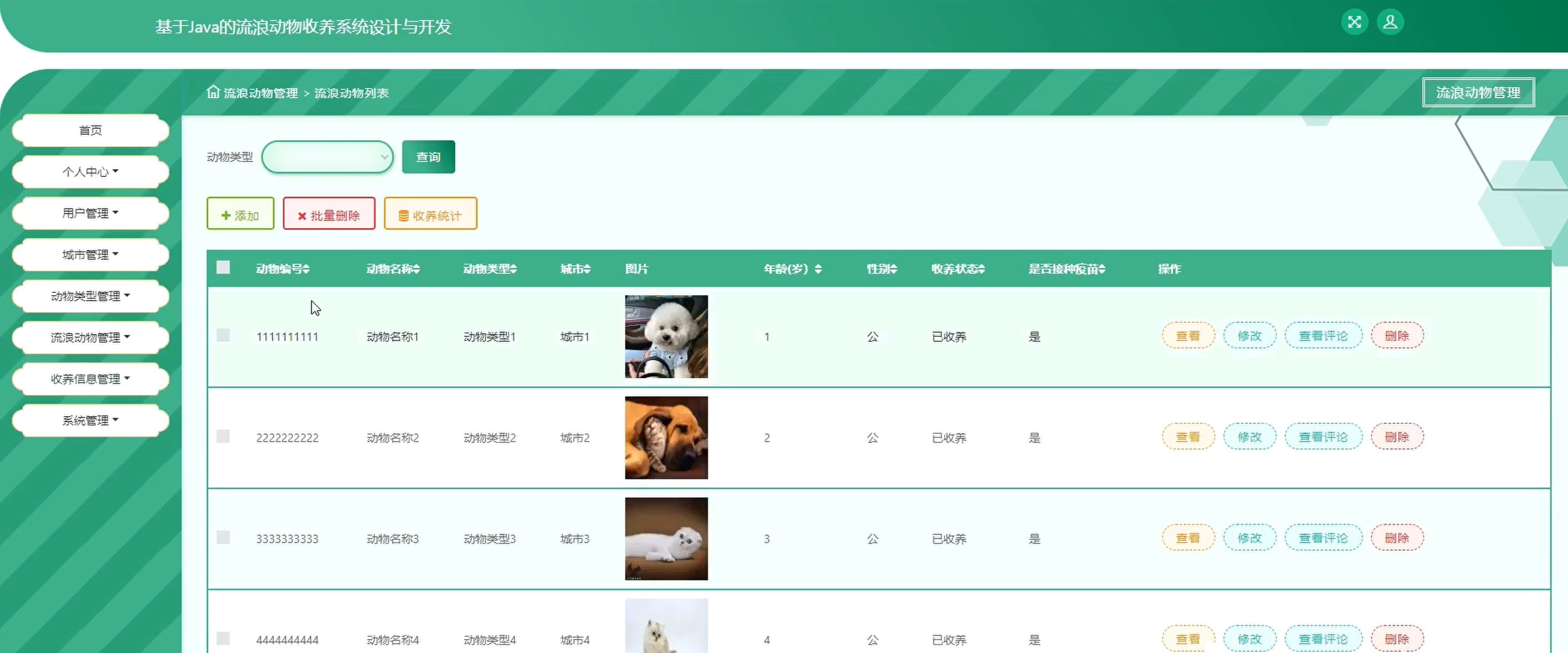Open sleeping dog with kitten thumbnail
The height and width of the screenshot is (653, 1568).
pos(666,438)
